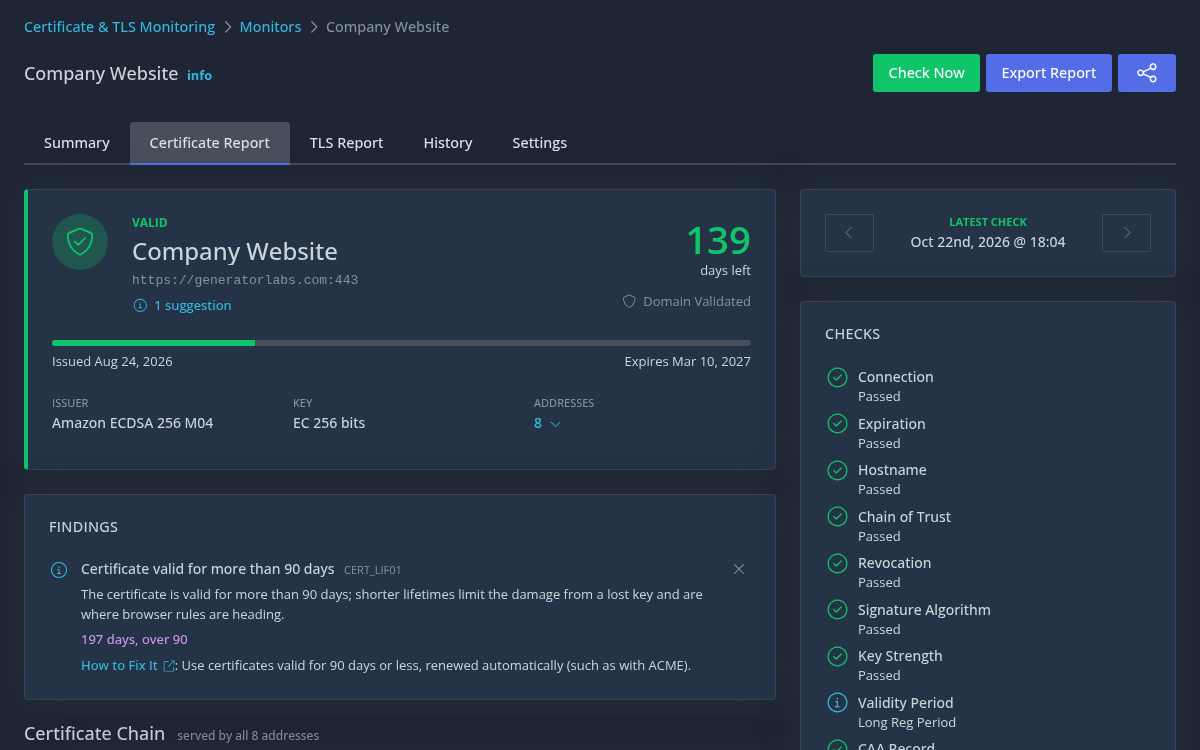This screenshot has height=750, width=1200.
Task: Switch to the Summary tab
Action: (x=77, y=143)
